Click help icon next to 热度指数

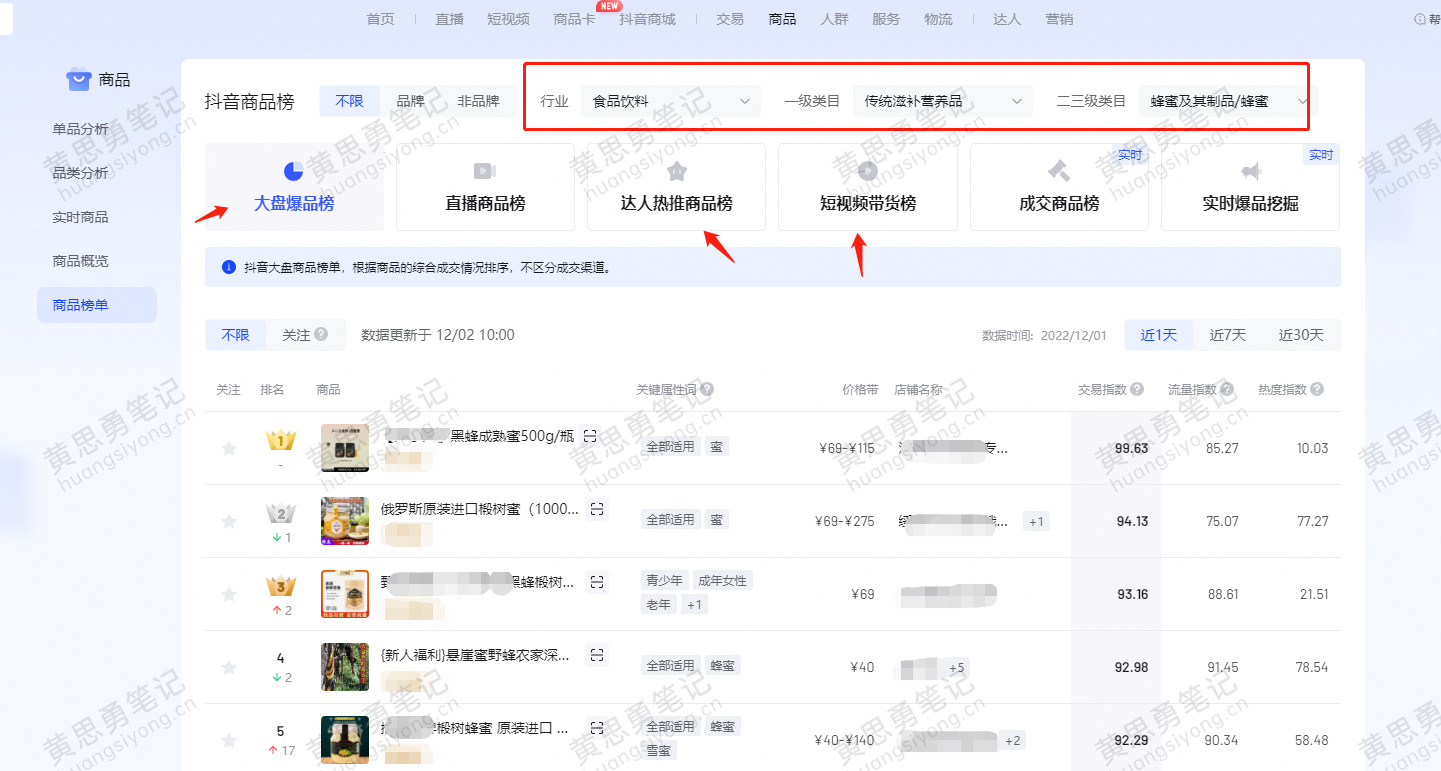click(1317, 390)
